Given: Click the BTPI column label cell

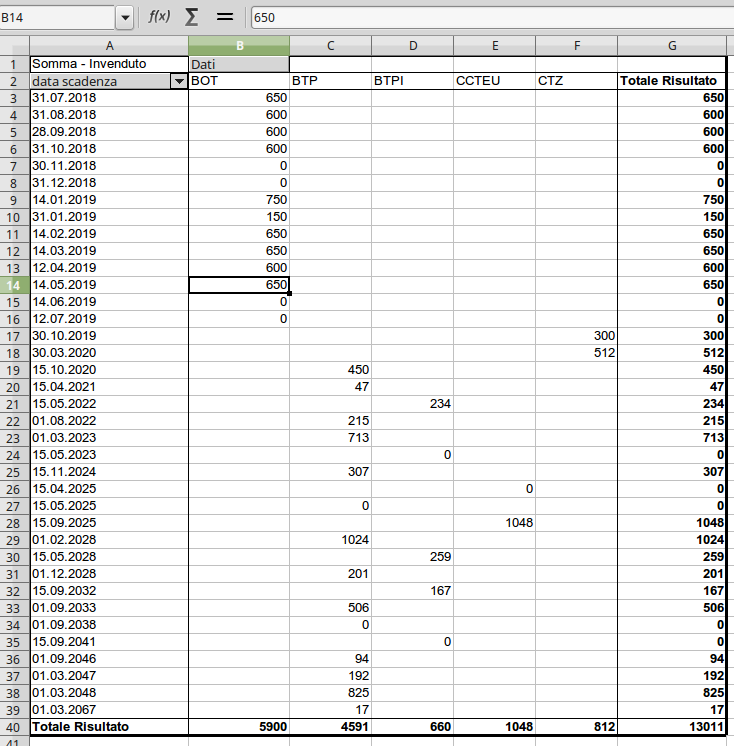Looking at the screenshot, I should tap(412, 81).
